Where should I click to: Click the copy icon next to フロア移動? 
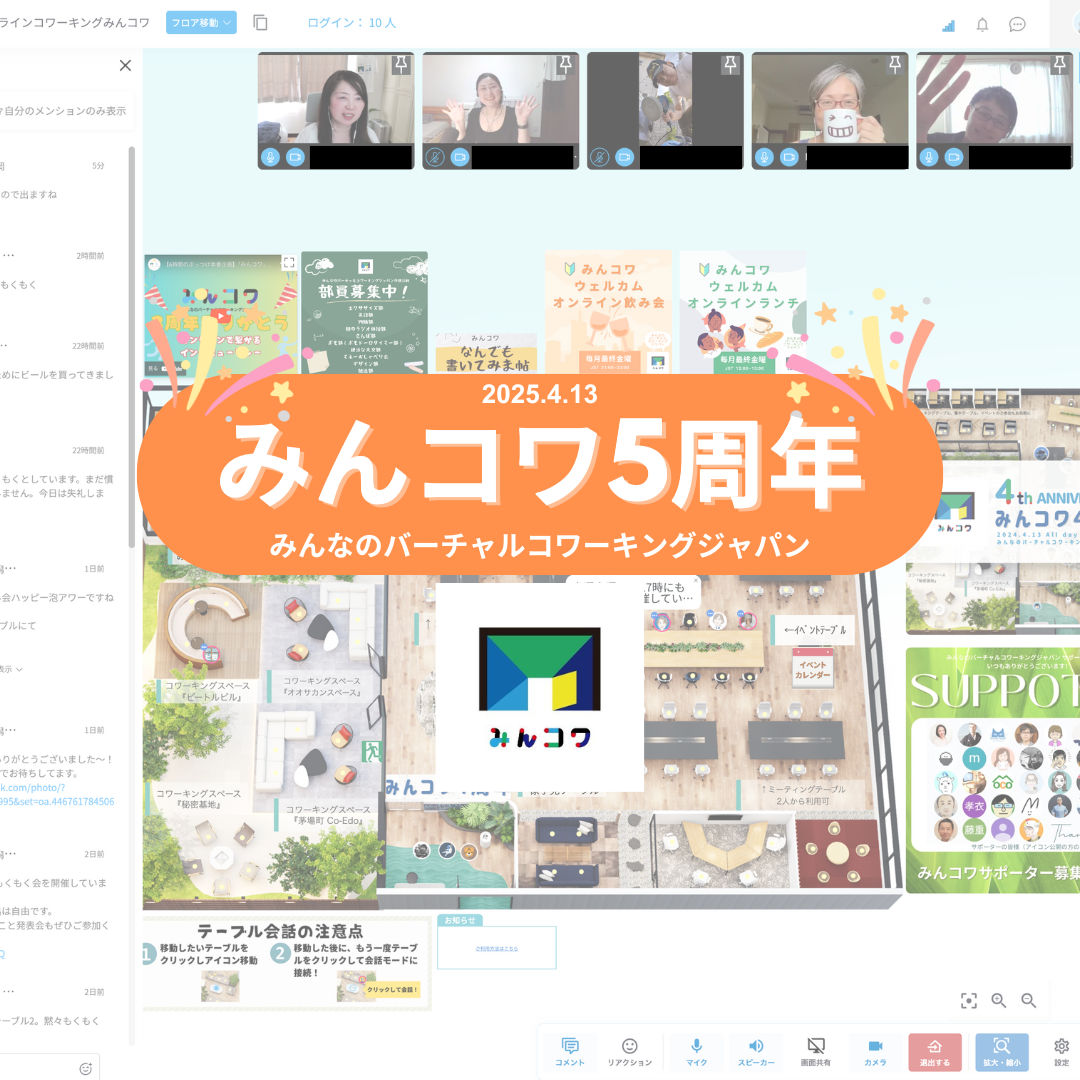point(260,23)
